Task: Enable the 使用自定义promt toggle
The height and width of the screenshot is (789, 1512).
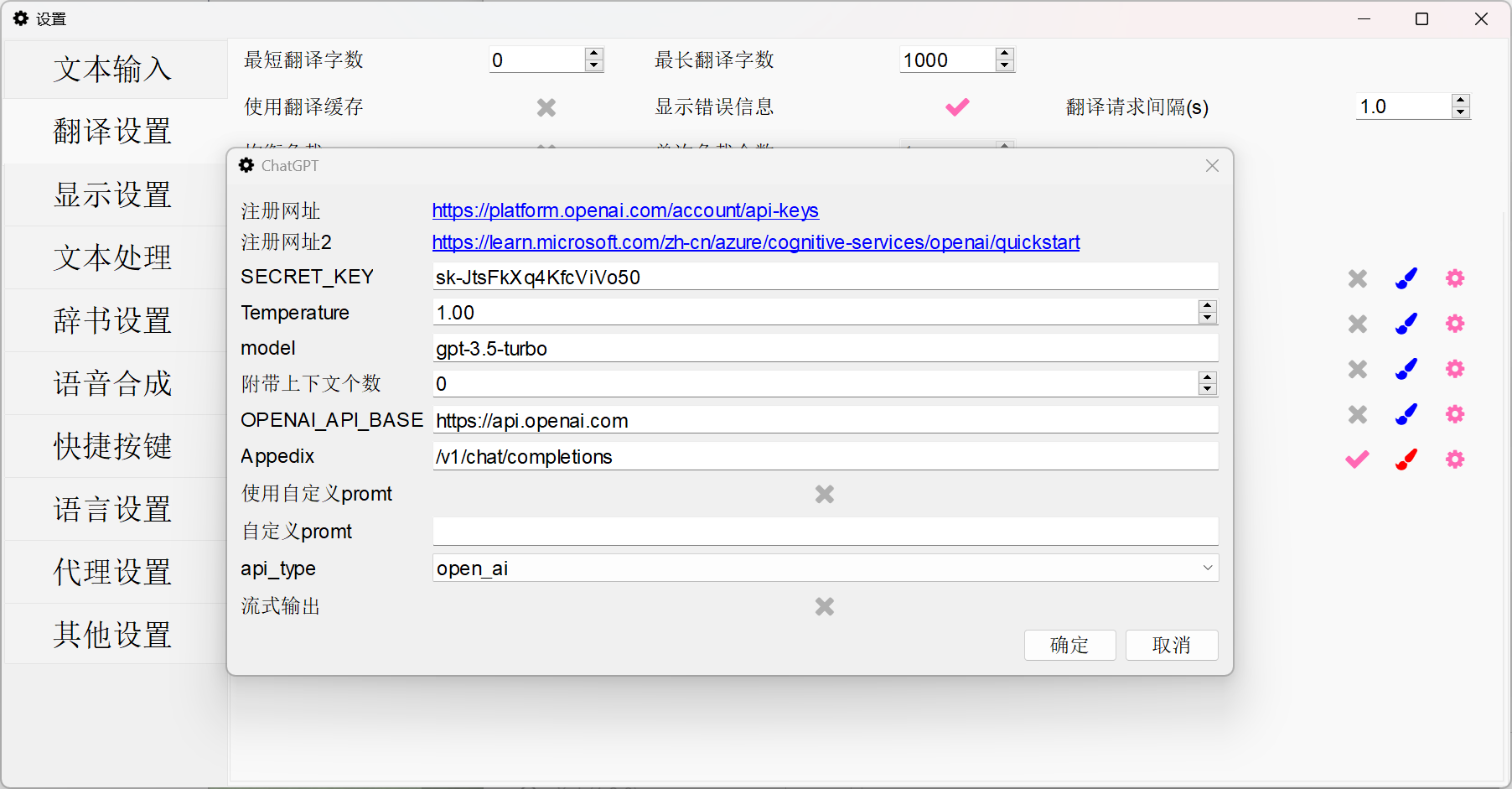Action: pyautogui.click(x=825, y=495)
